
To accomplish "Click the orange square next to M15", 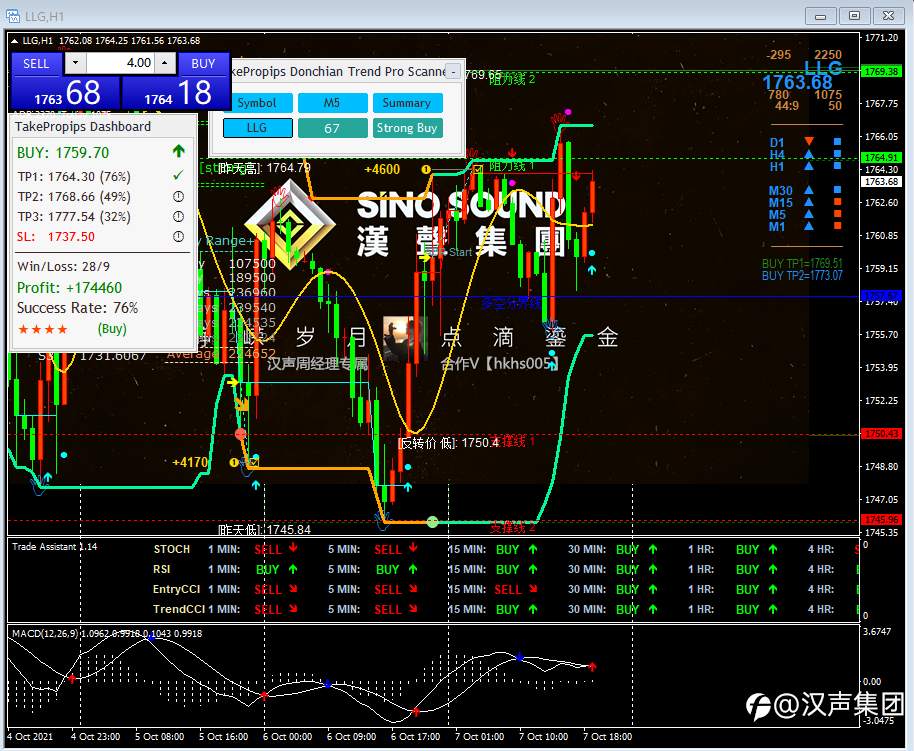I will pos(838,202).
